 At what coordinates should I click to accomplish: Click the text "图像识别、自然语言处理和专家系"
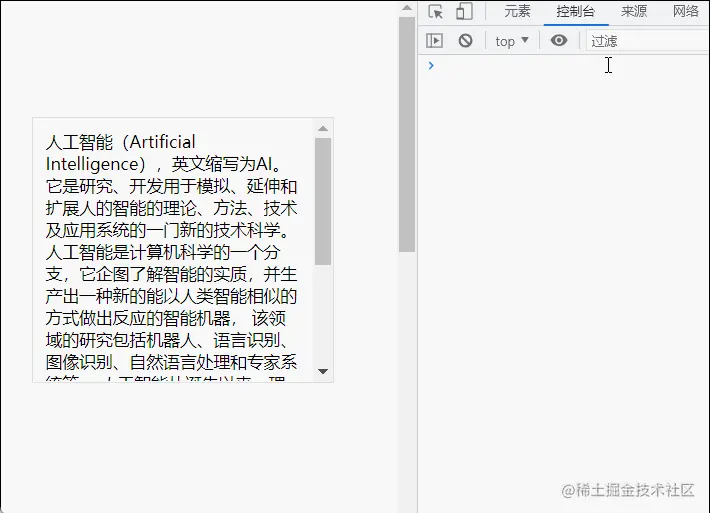pos(171,363)
